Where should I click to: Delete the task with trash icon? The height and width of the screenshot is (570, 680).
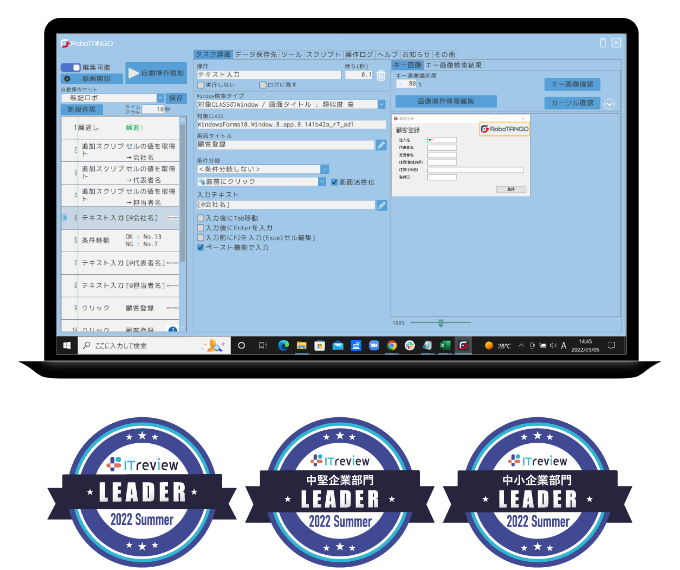click(381, 75)
